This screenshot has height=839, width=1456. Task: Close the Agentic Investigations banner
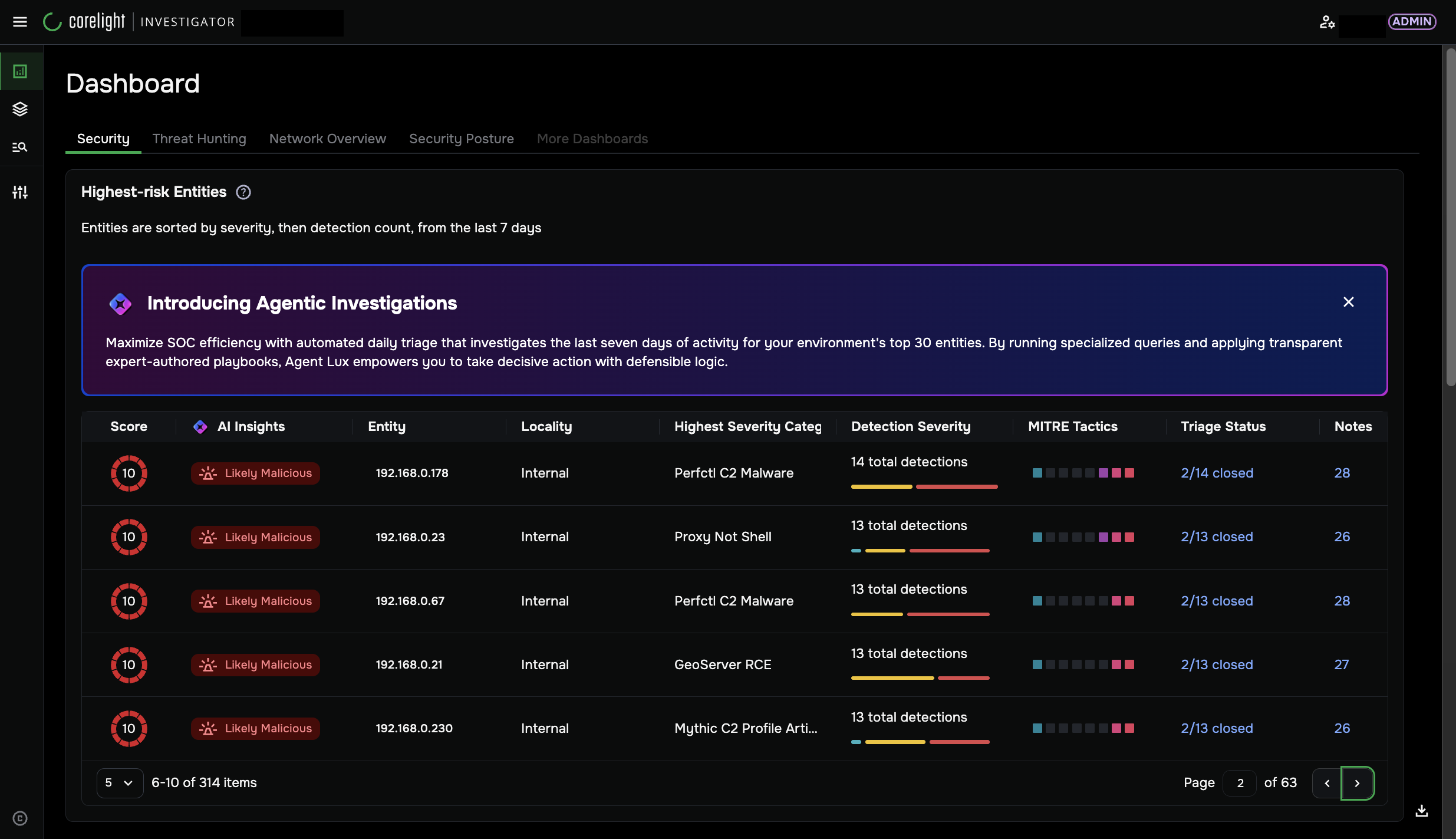click(x=1348, y=302)
